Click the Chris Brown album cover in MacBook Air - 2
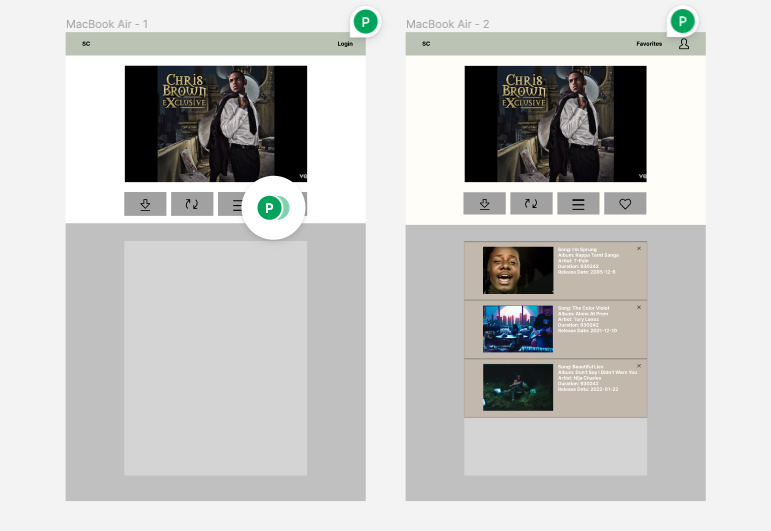The image size is (771, 531). click(556, 124)
